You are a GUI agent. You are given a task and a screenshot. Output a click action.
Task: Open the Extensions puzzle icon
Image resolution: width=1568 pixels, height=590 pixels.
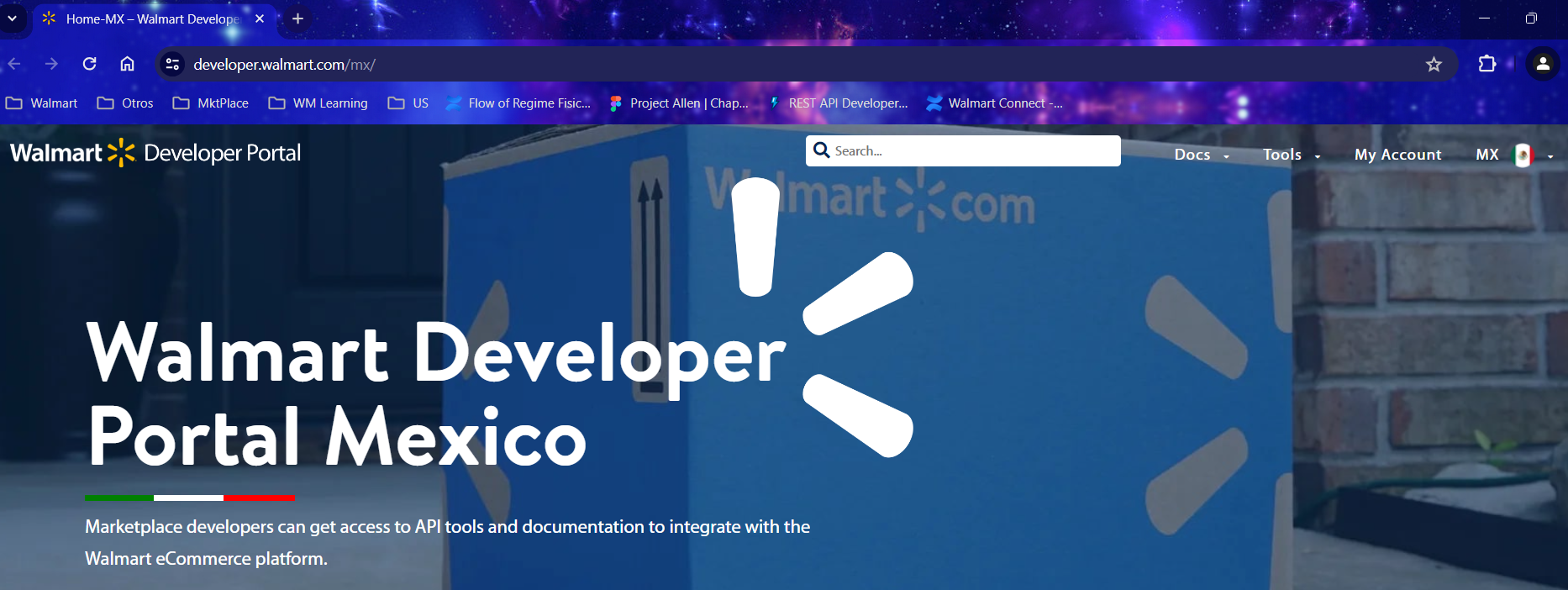[x=1487, y=64]
